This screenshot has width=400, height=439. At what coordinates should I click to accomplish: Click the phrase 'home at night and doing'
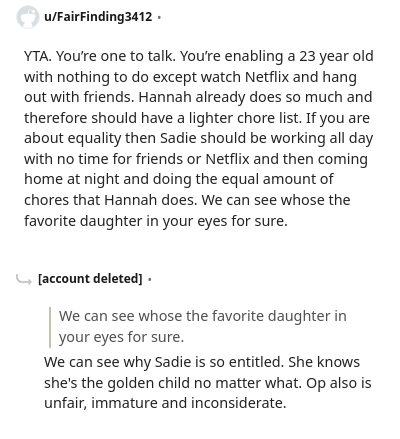coord(108,179)
